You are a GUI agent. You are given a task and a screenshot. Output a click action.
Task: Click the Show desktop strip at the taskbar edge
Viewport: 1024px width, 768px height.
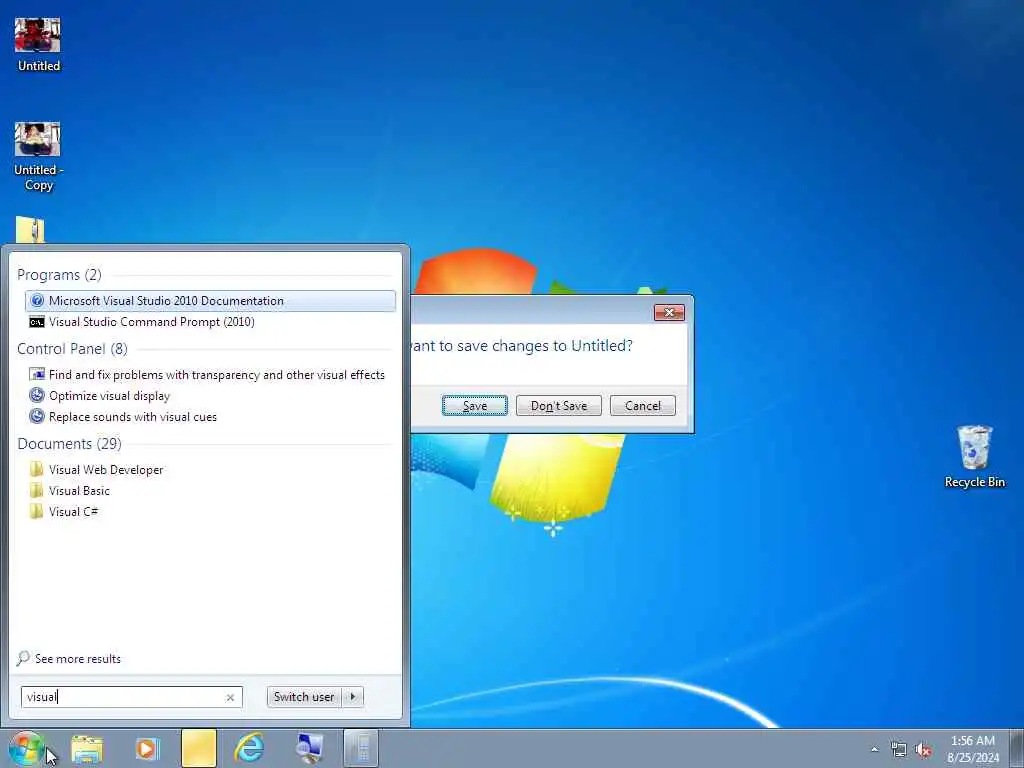point(1017,749)
